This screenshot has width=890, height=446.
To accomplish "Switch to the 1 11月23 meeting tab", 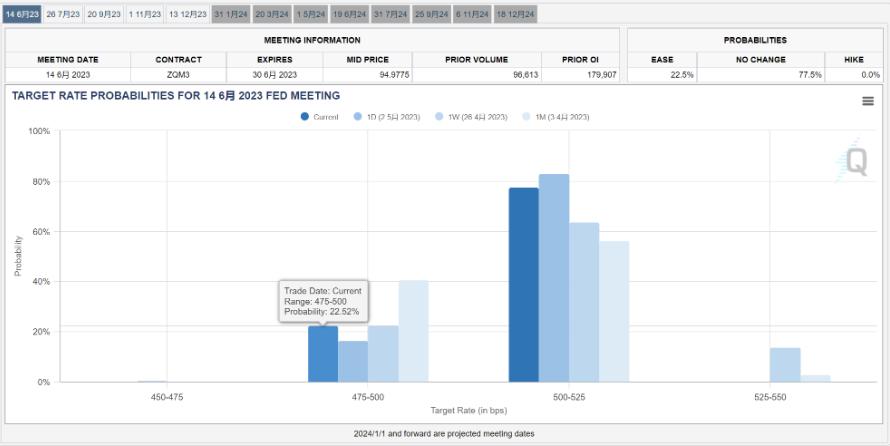I will pyautogui.click(x=145, y=14).
